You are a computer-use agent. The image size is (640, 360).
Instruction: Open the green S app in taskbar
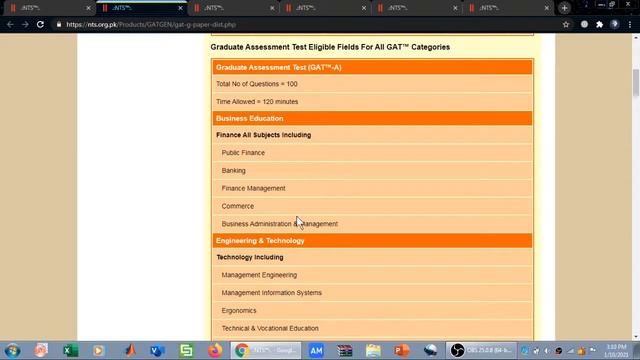point(186,351)
